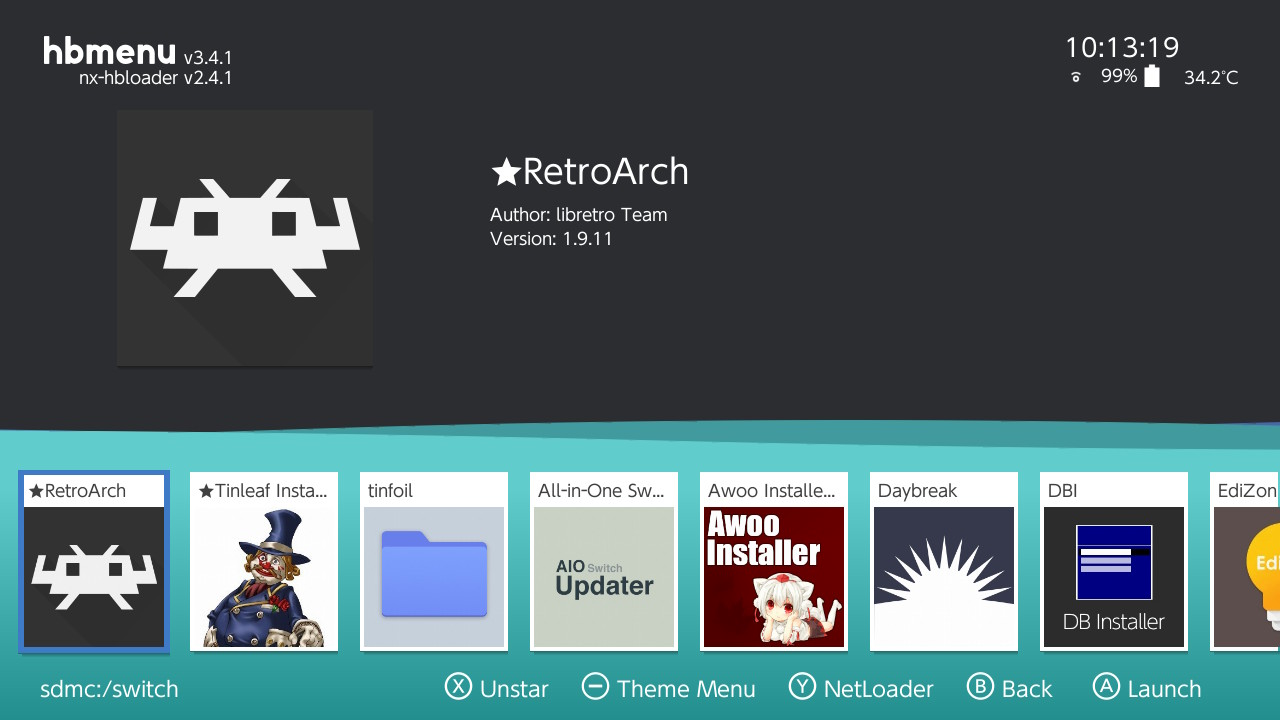
Task: Click the hbmenu v3.4.1 version text
Action: tap(208, 58)
